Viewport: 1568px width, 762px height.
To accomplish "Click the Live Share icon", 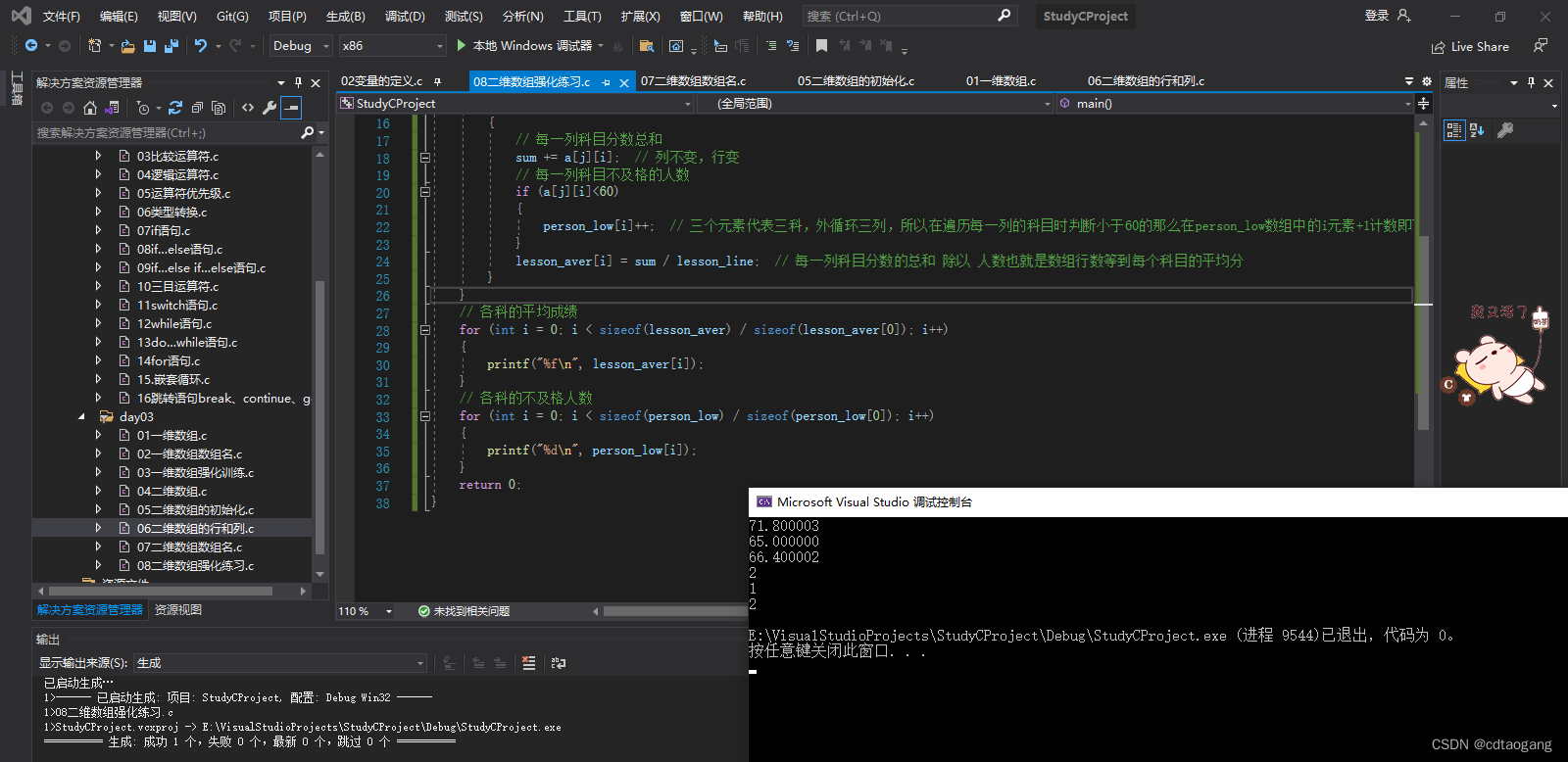I will point(1438,47).
